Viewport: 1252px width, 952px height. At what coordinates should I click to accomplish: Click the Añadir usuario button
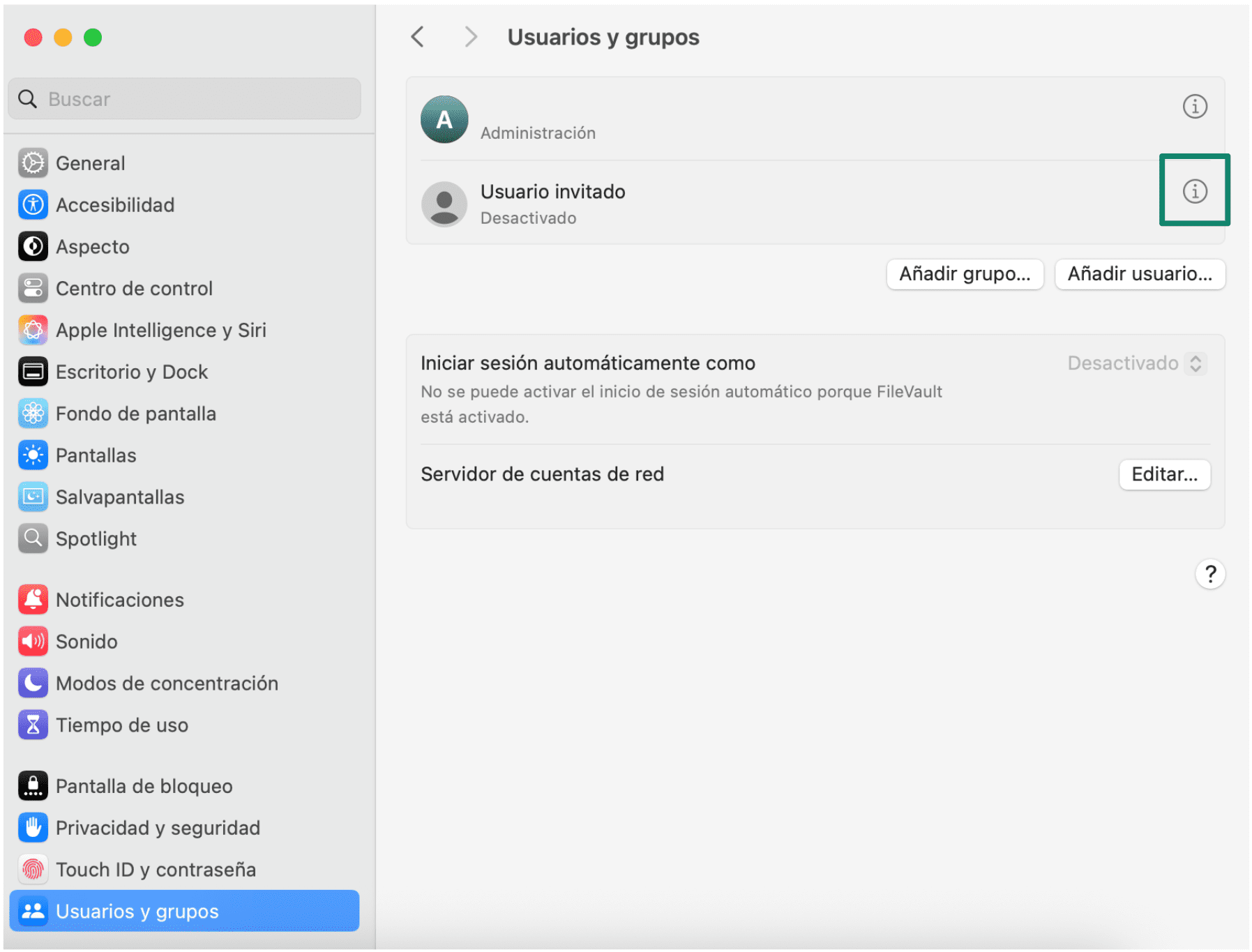pos(1140,273)
